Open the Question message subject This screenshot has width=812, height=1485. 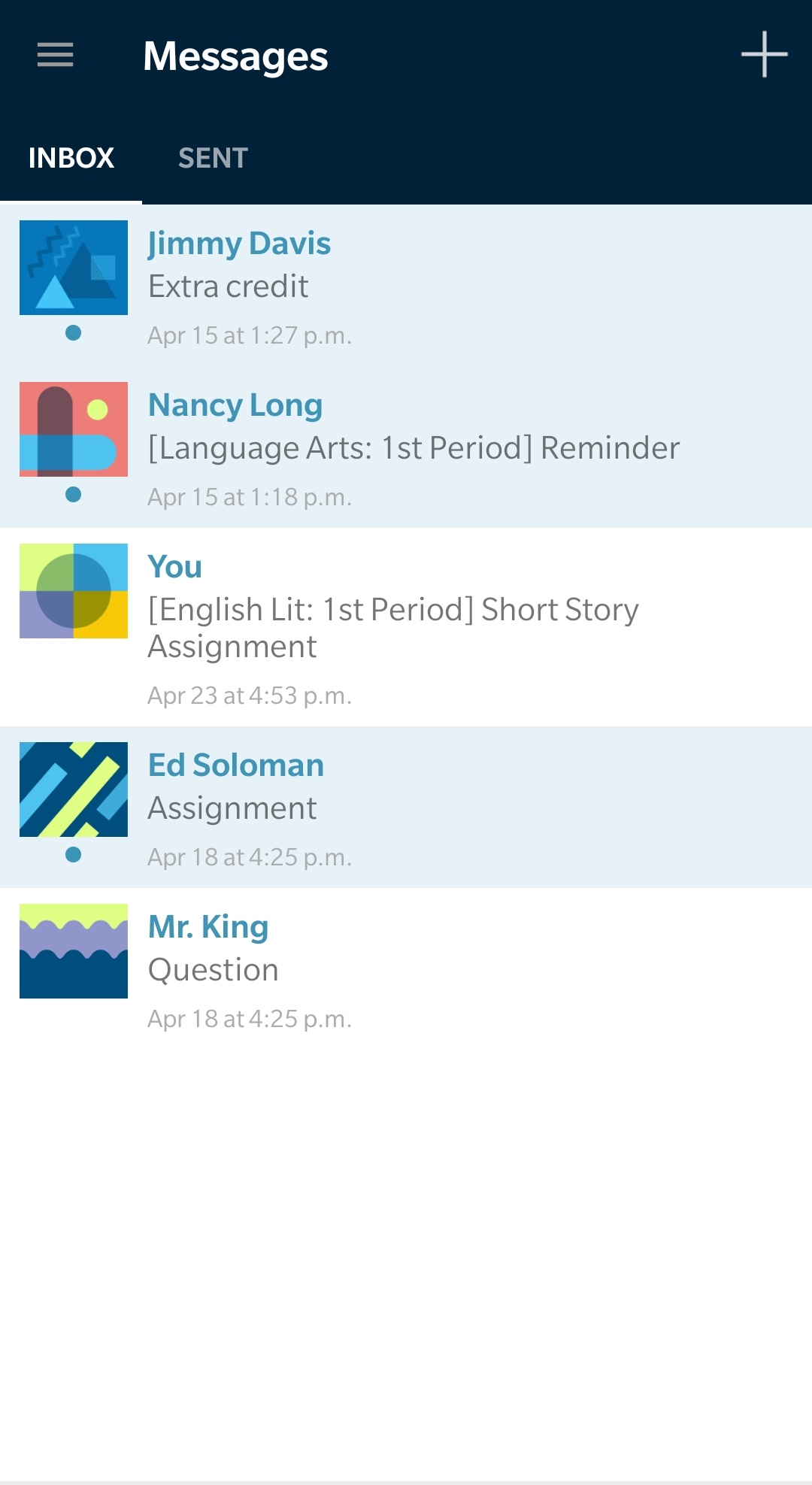[214, 970]
